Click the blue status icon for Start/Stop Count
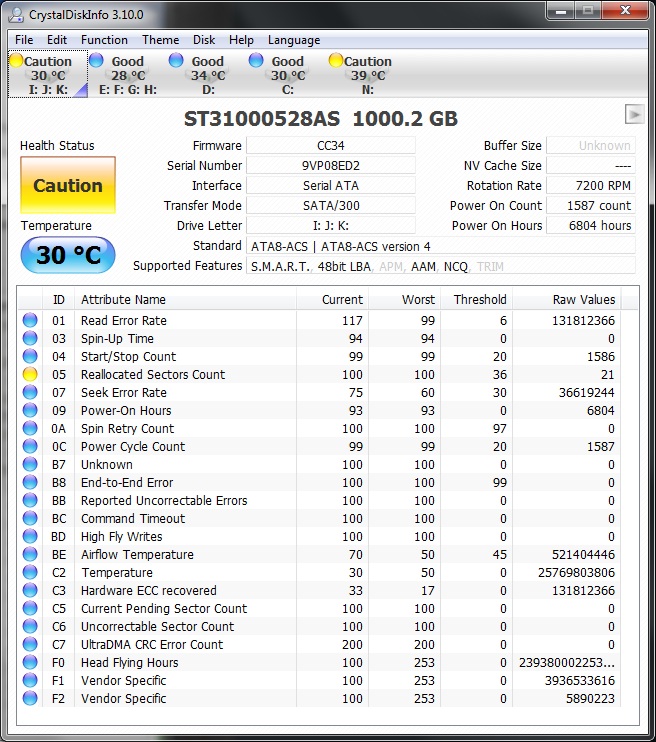Viewport: 656px width, 742px height. coord(30,356)
